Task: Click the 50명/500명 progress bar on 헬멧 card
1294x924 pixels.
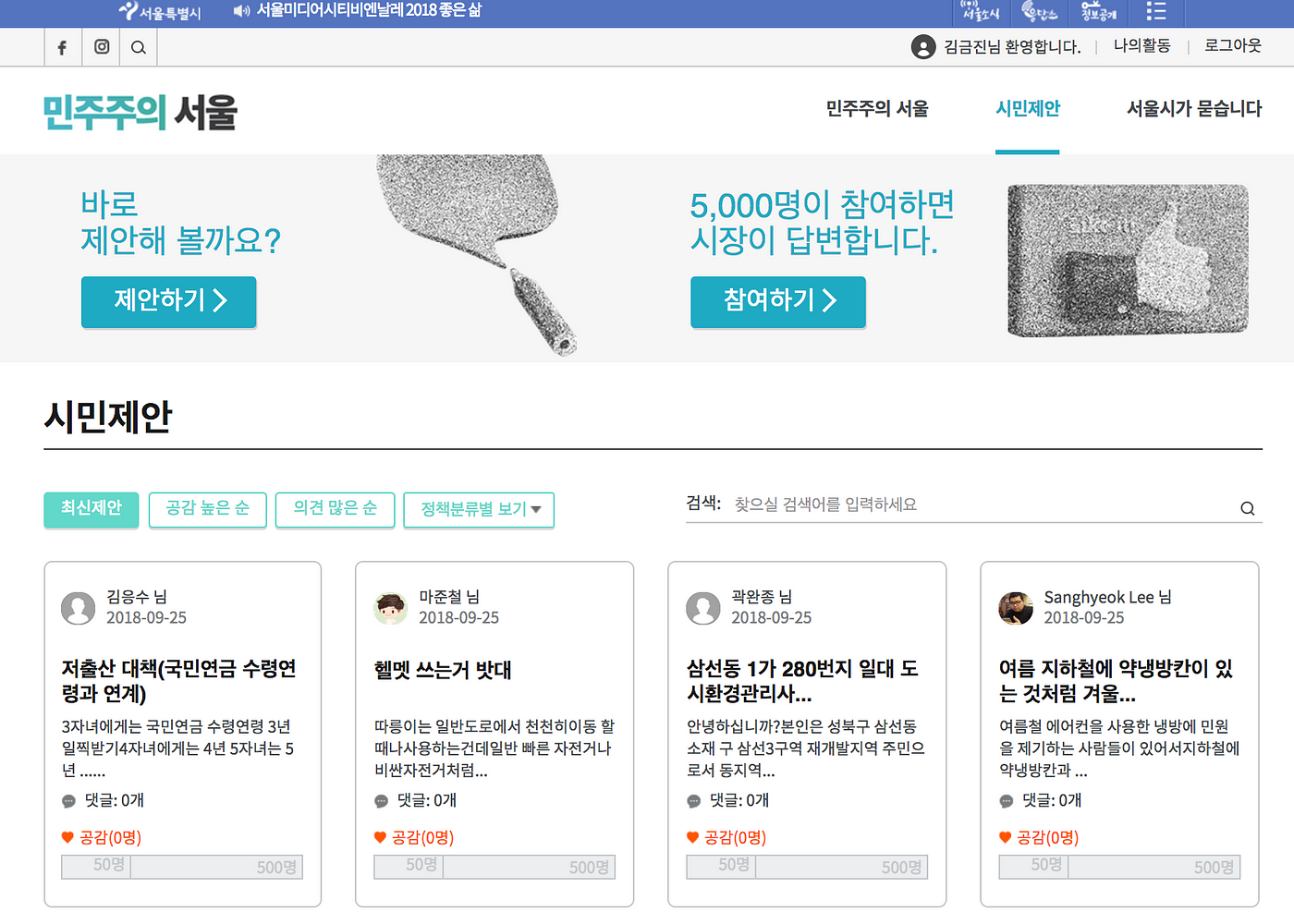Action: [494, 867]
